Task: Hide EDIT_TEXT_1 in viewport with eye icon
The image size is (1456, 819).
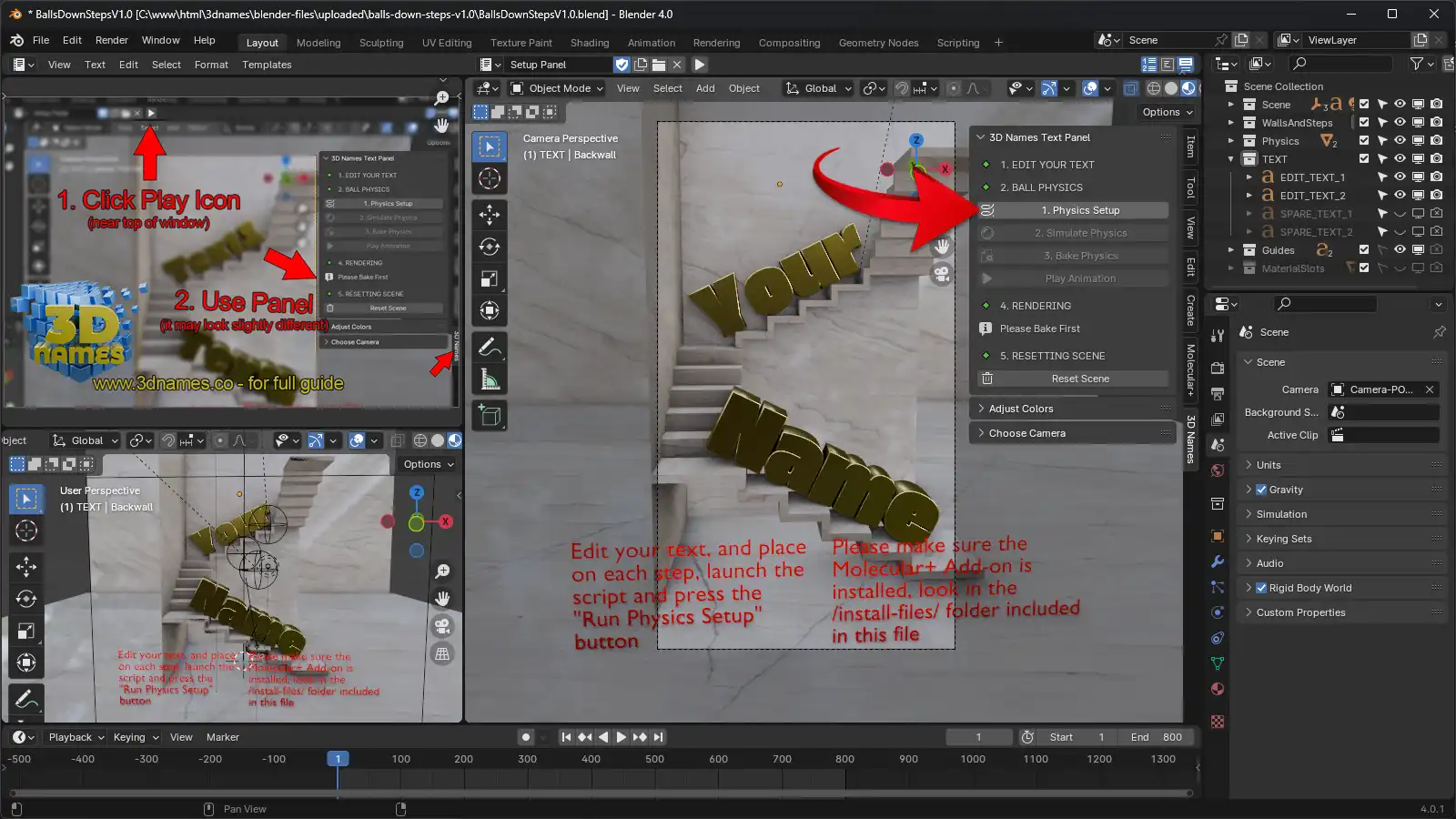Action: (x=1400, y=177)
